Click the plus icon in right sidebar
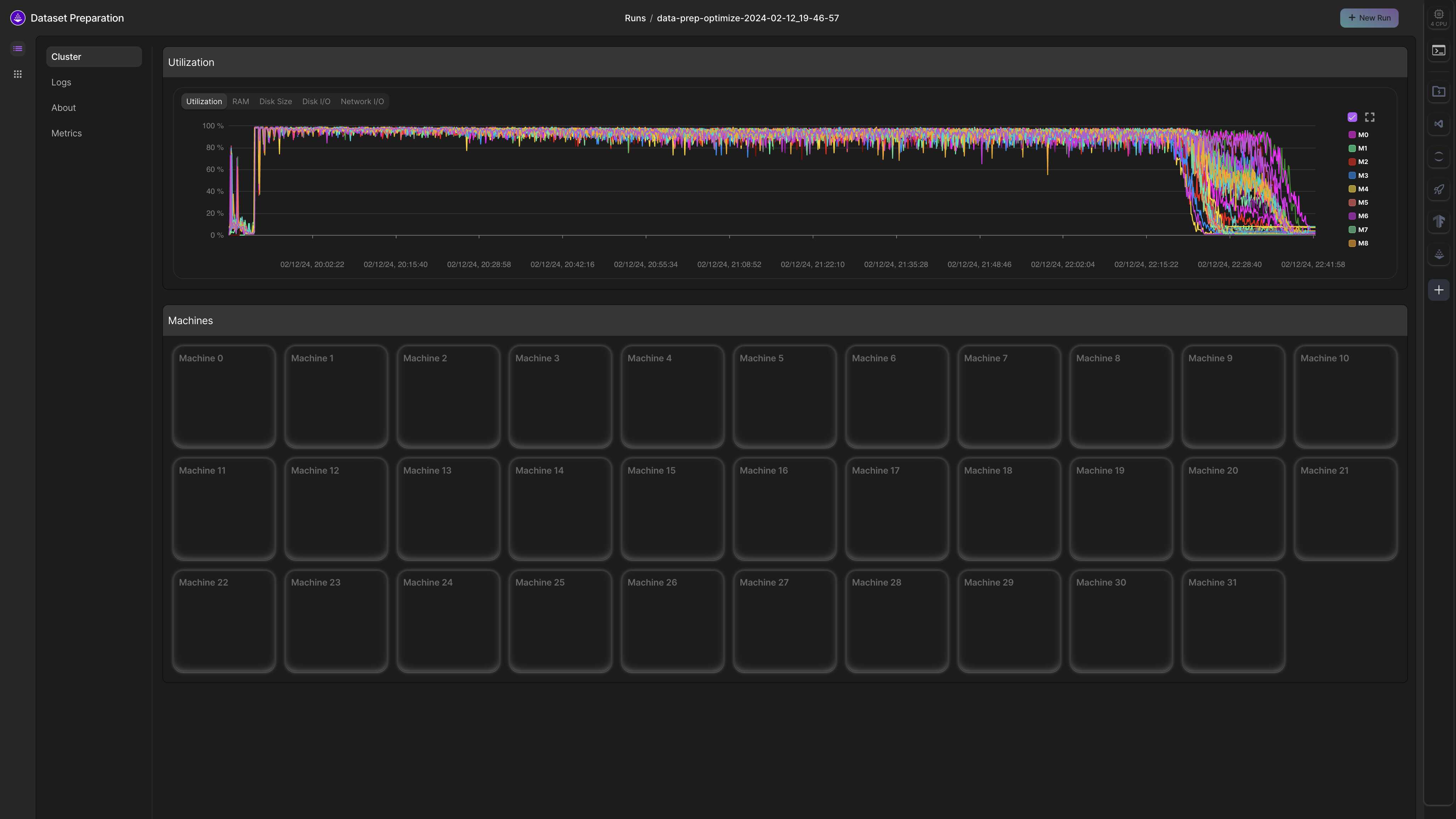The width and height of the screenshot is (1456, 819). click(x=1439, y=290)
